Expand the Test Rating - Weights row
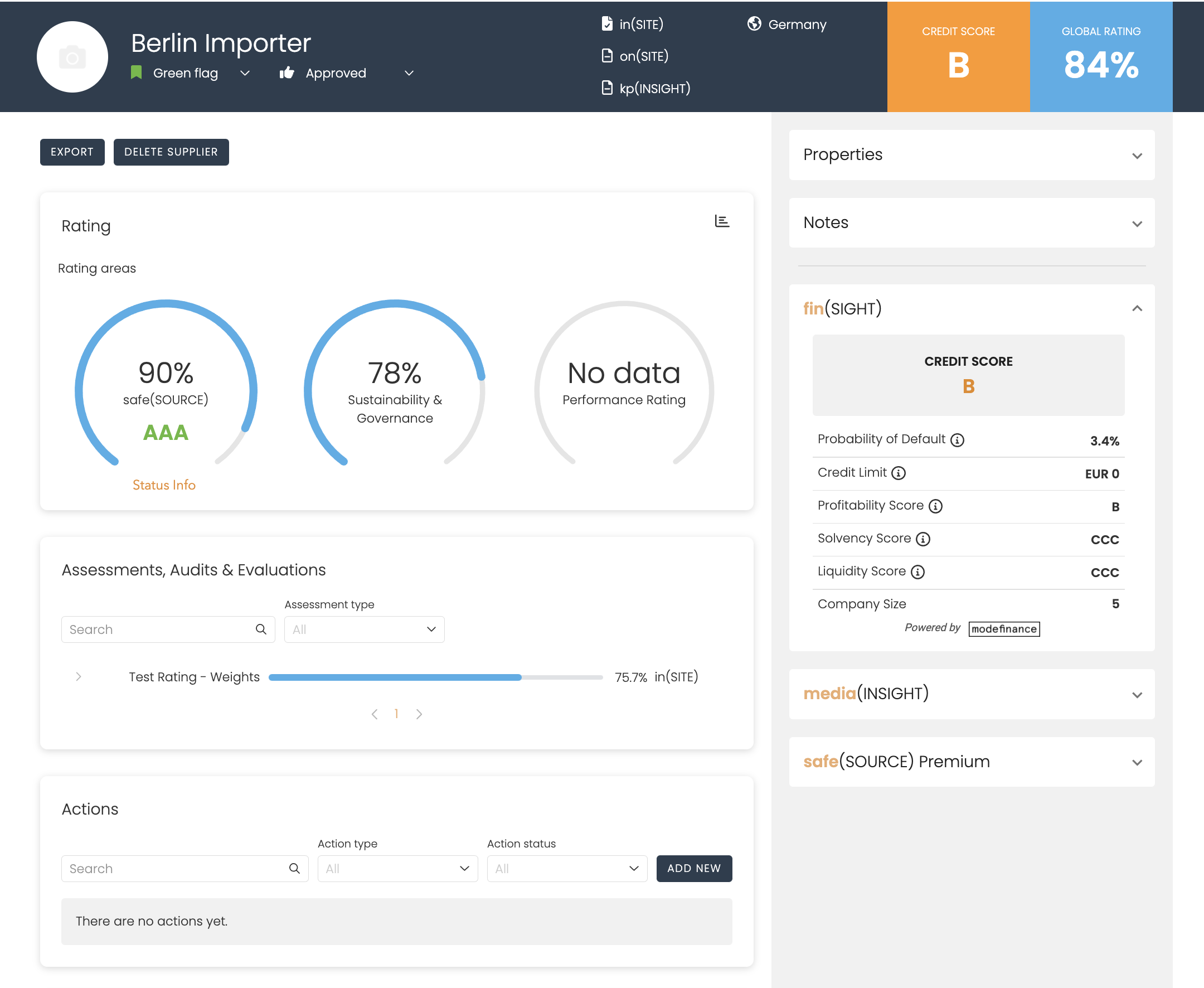 pyautogui.click(x=79, y=676)
